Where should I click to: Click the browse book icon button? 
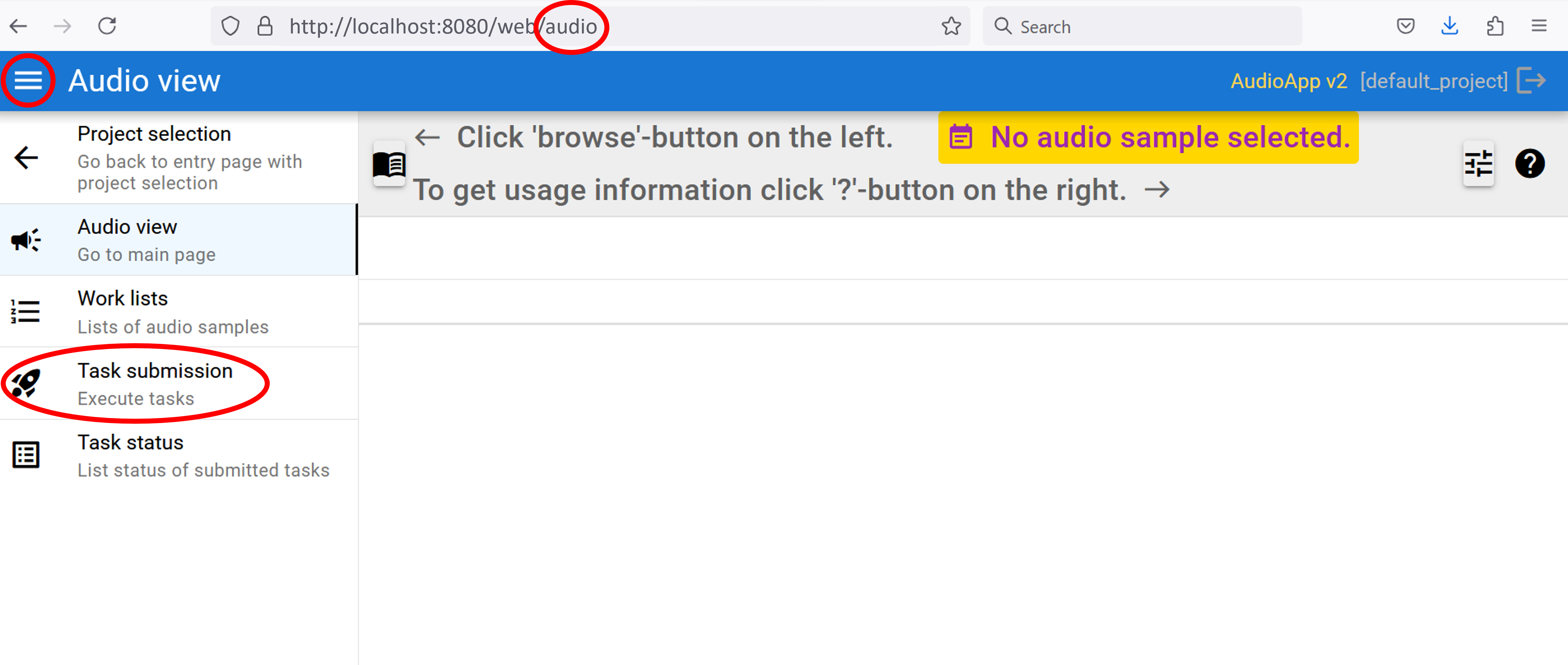click(389, 164)
